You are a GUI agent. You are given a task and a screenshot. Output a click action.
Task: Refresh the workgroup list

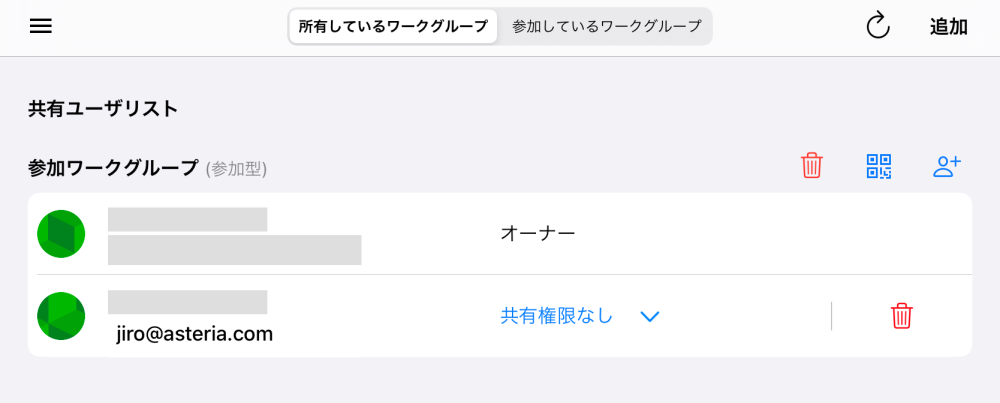[x=877, y=27]
